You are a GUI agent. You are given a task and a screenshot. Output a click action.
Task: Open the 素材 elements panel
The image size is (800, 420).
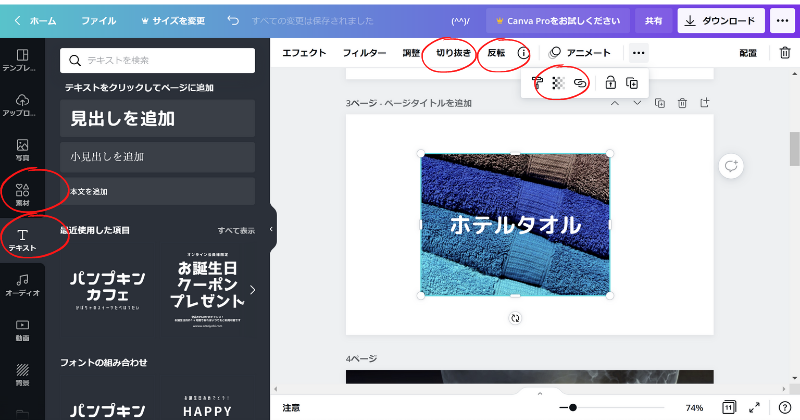click(x=22, y=193)
